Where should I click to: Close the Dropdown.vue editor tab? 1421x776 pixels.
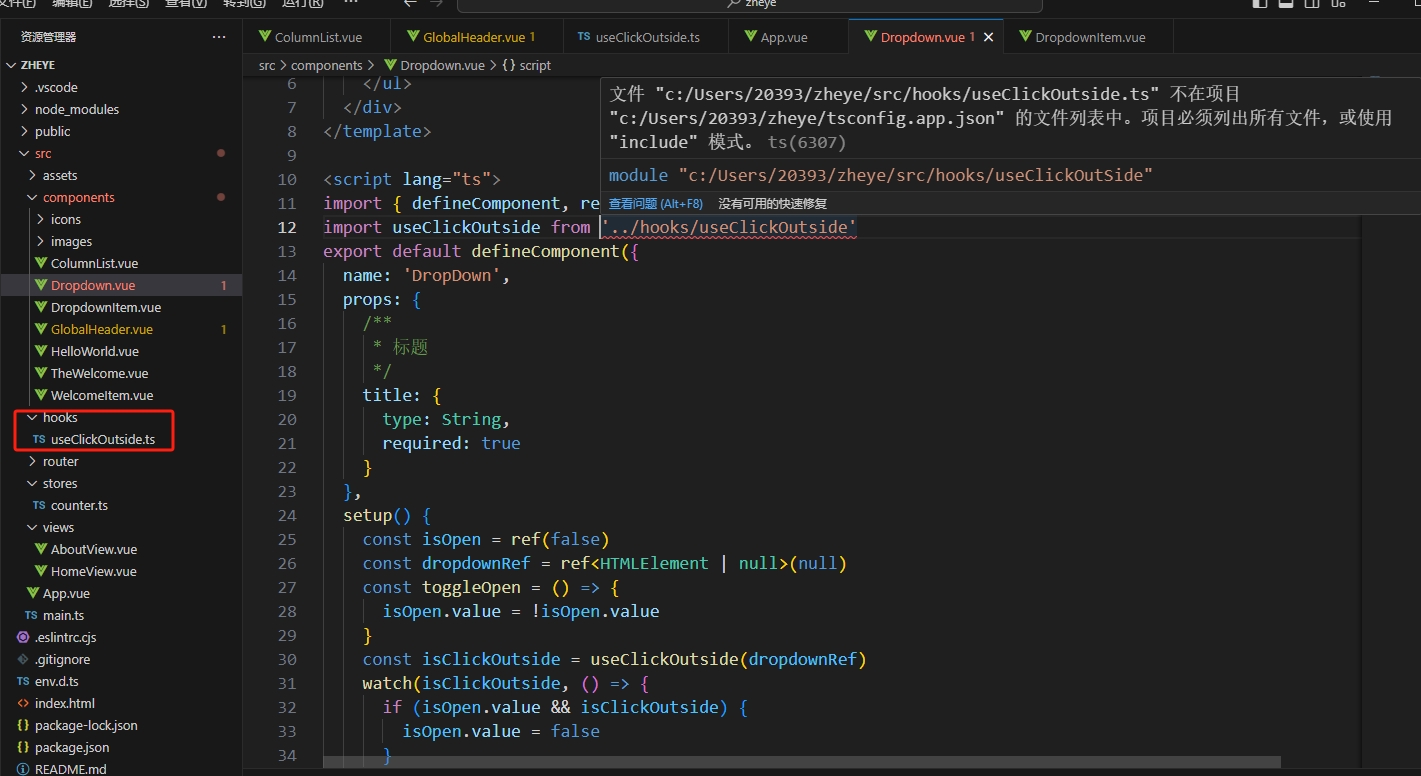[x=988, y=37]
